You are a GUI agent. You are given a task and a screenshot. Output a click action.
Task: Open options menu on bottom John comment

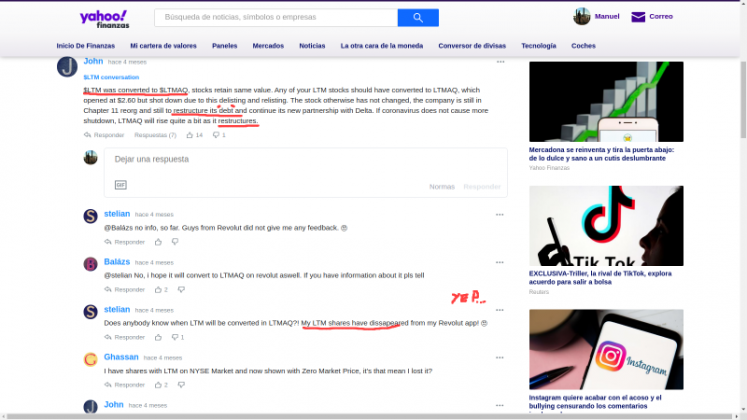(499, 405)
